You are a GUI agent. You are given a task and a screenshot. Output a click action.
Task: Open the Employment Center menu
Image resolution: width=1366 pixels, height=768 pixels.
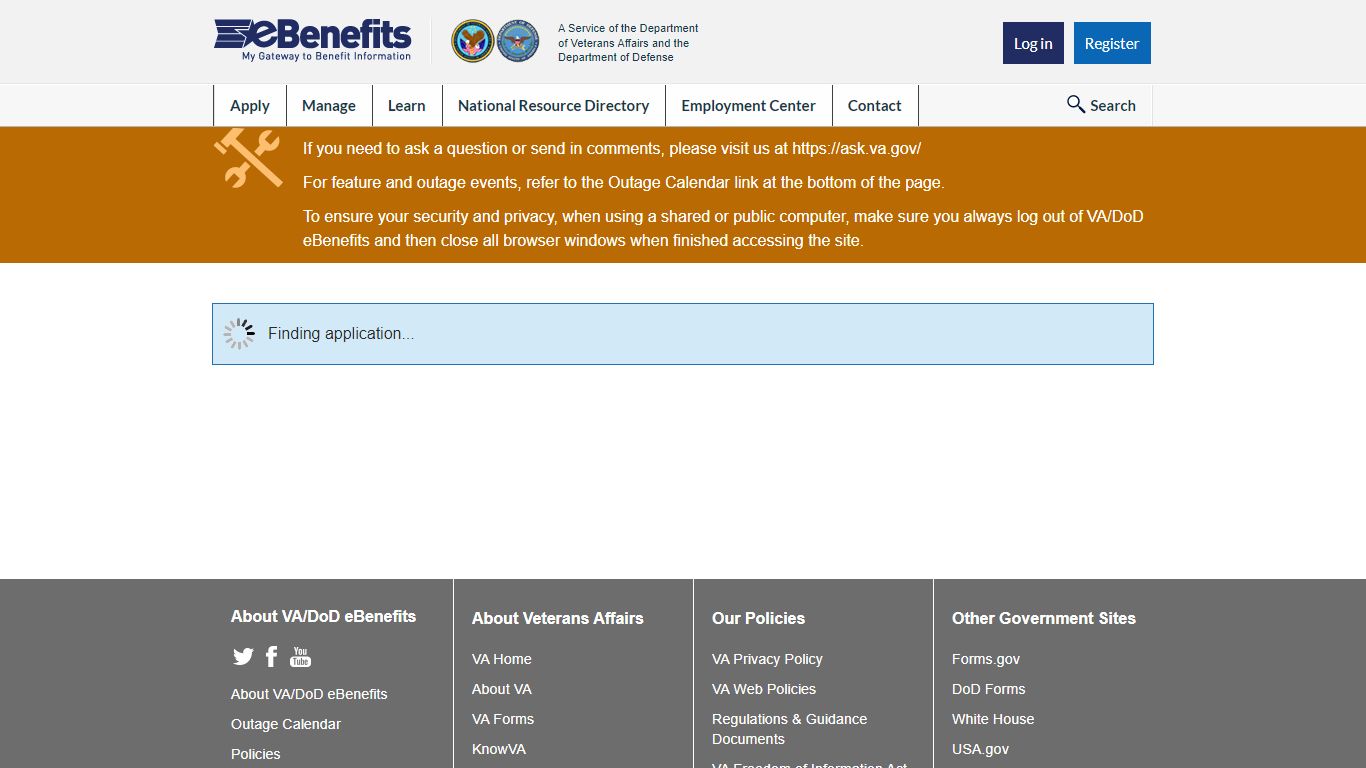tap(749, 105)
